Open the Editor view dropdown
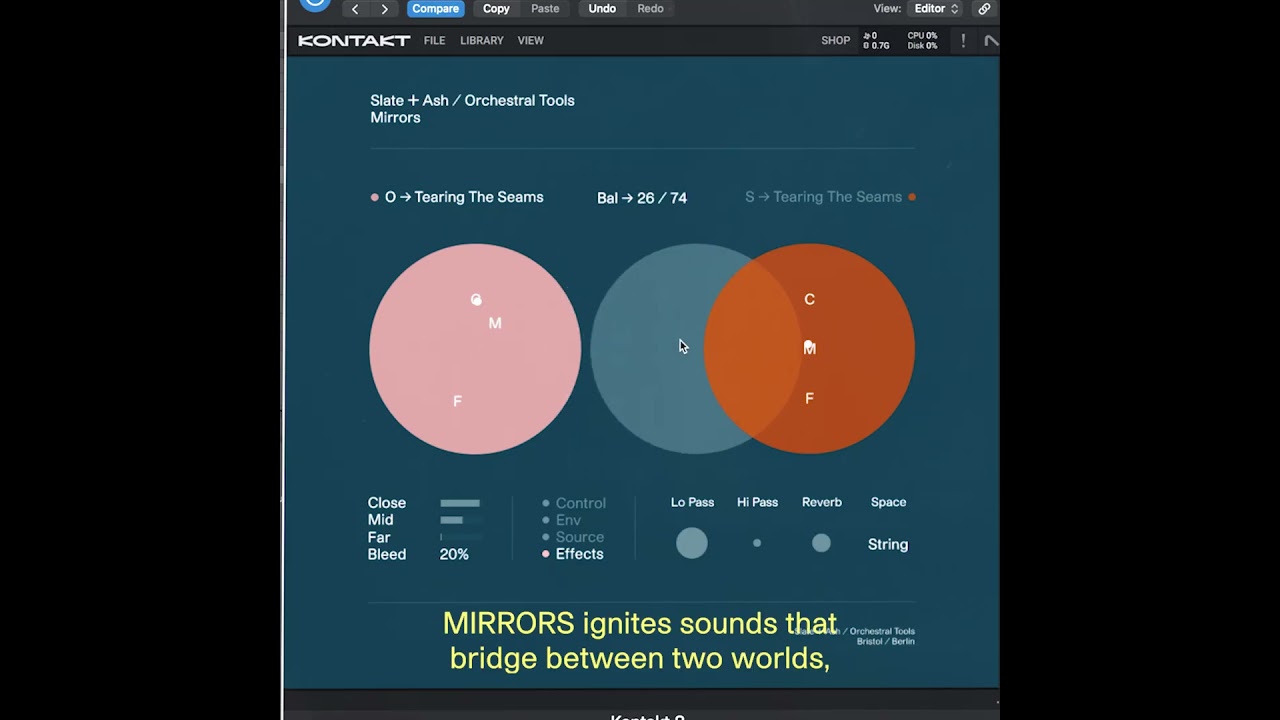Viewport: 1280px width, 720px height. (936, 9)
